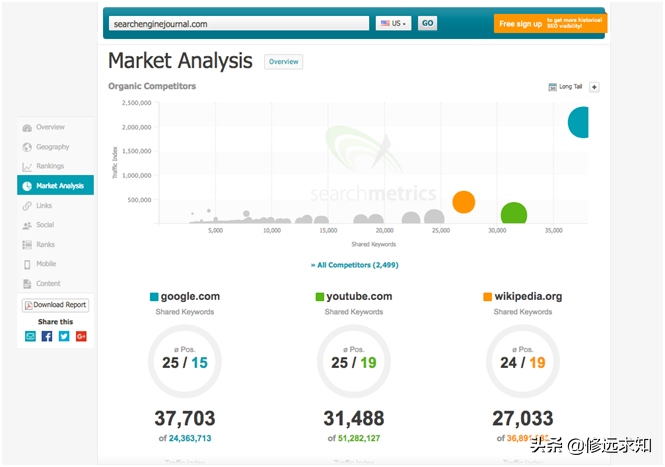Click the Free sign up button
The image size is (665, 467).
(550, 23)
